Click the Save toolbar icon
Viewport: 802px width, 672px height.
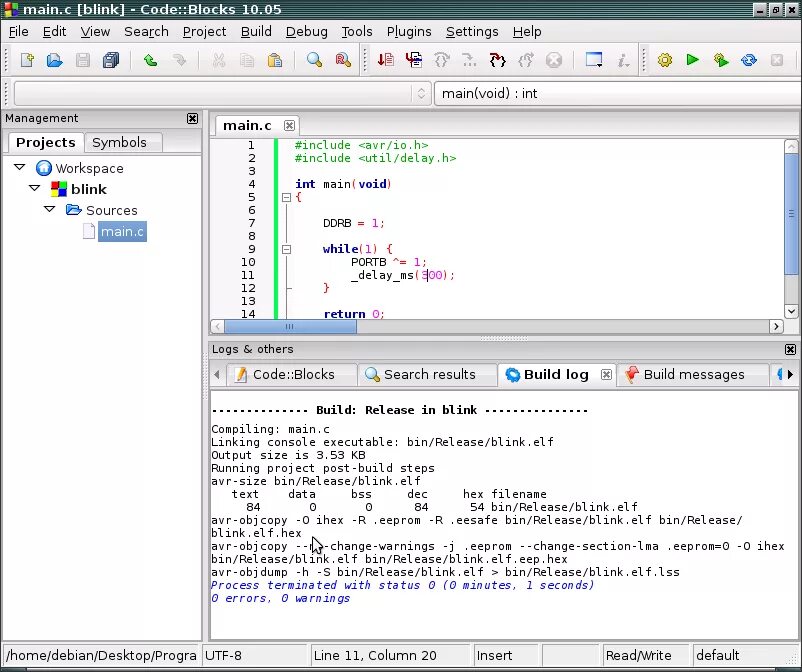83,60
